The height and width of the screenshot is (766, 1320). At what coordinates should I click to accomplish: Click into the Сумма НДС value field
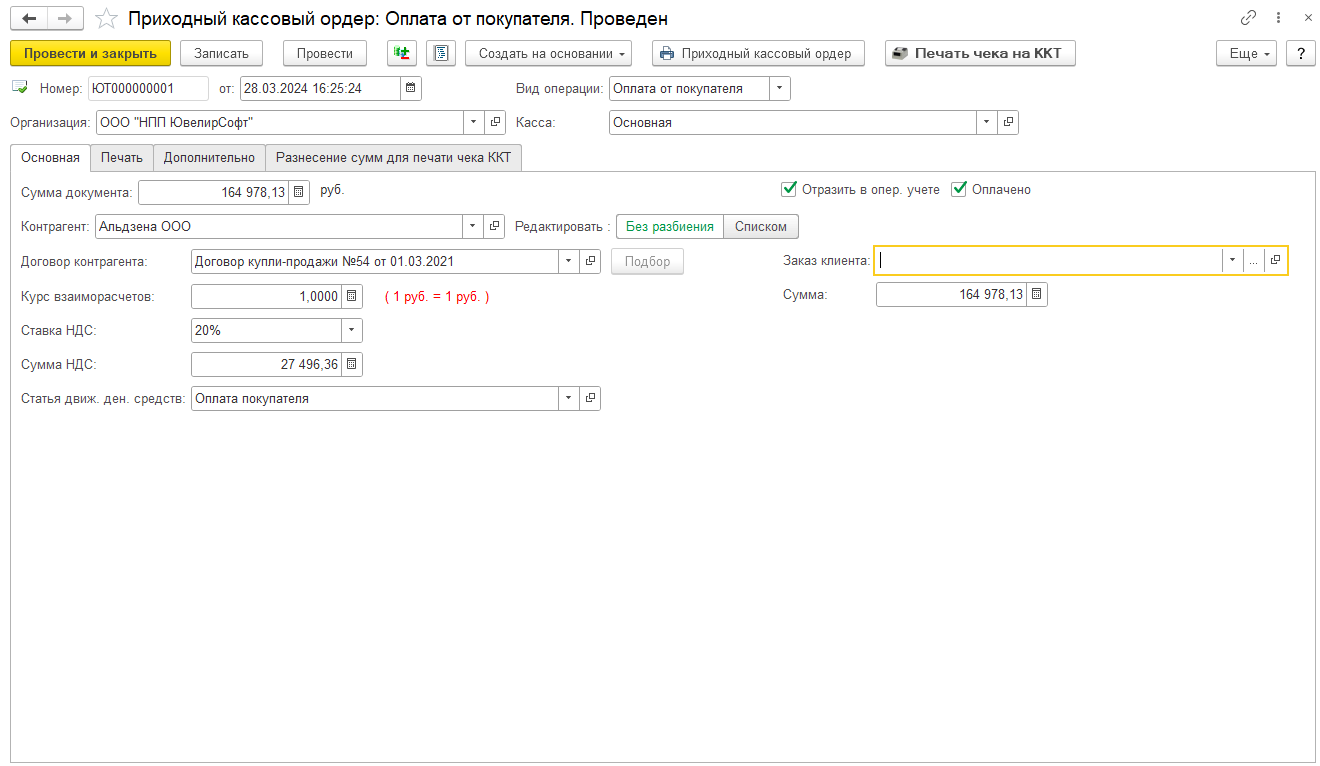(266, 364)
